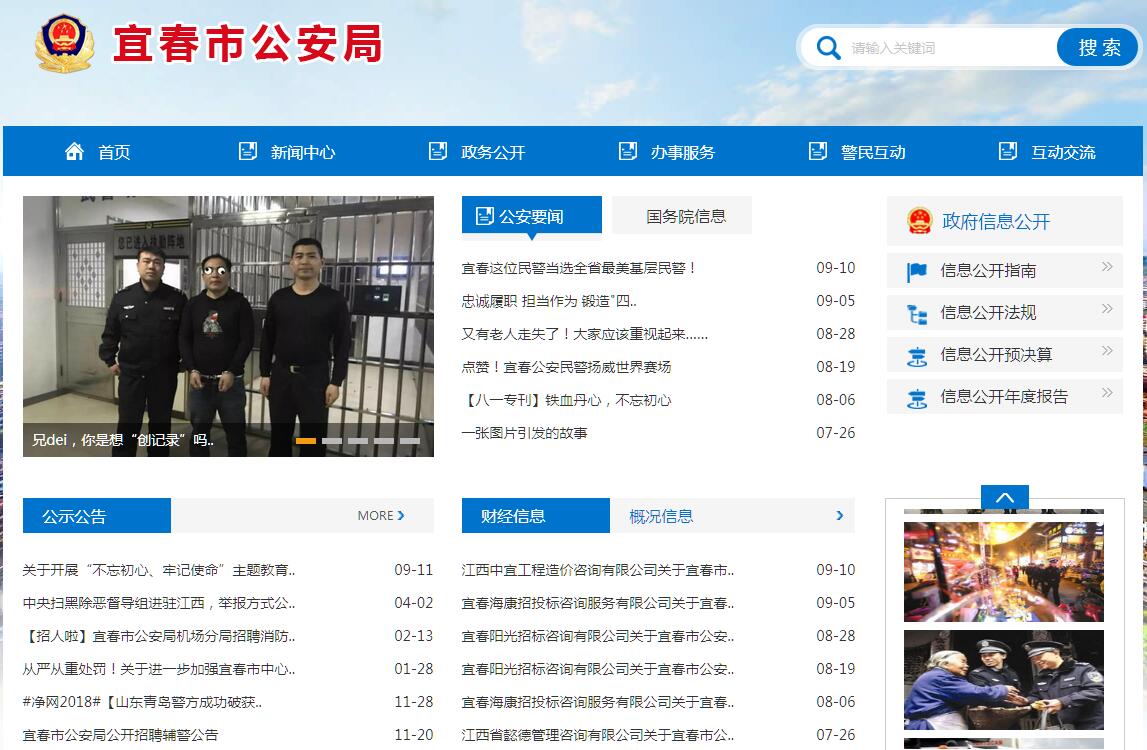Click the magnifying glass search icon

tap(828, 48)
